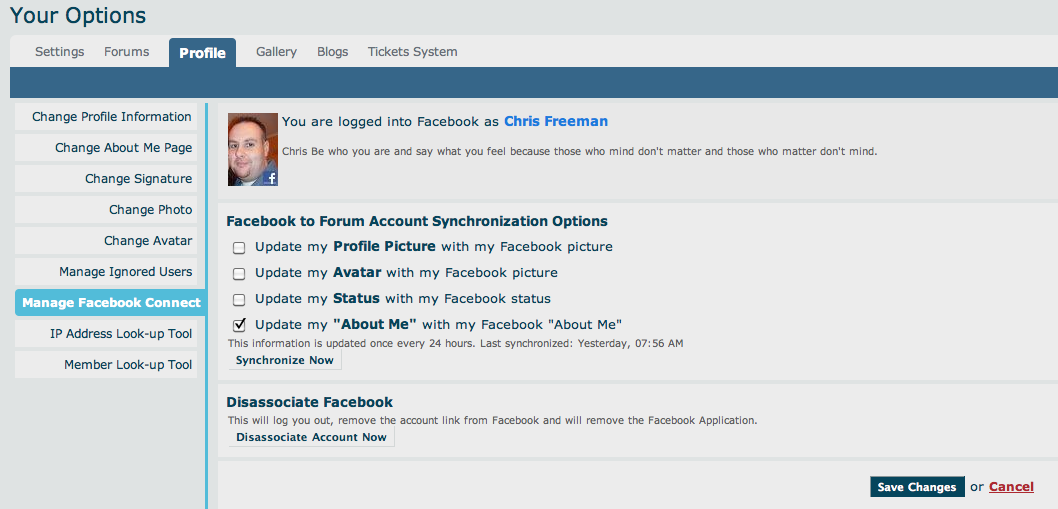Go to the Blogs tab
Image resolution: width=1058 pixels, height=509 pixels.
(333, 52)
